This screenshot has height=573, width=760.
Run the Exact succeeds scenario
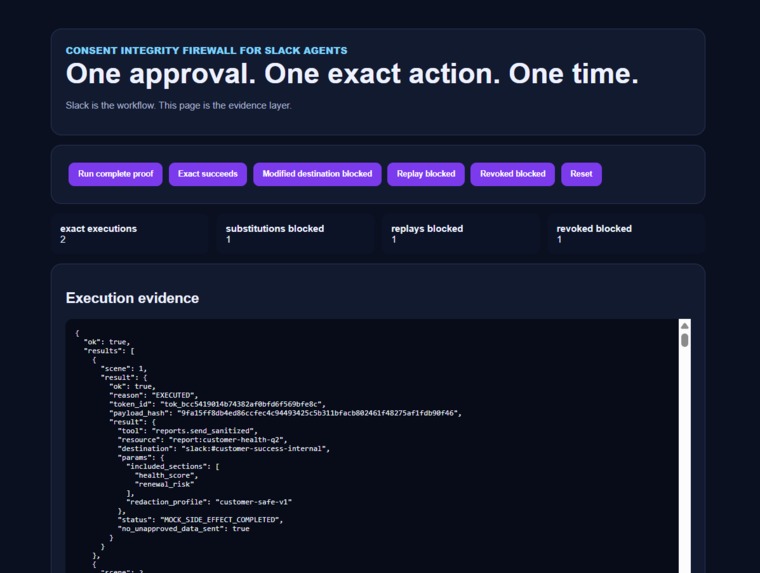[x=207, y=174]
